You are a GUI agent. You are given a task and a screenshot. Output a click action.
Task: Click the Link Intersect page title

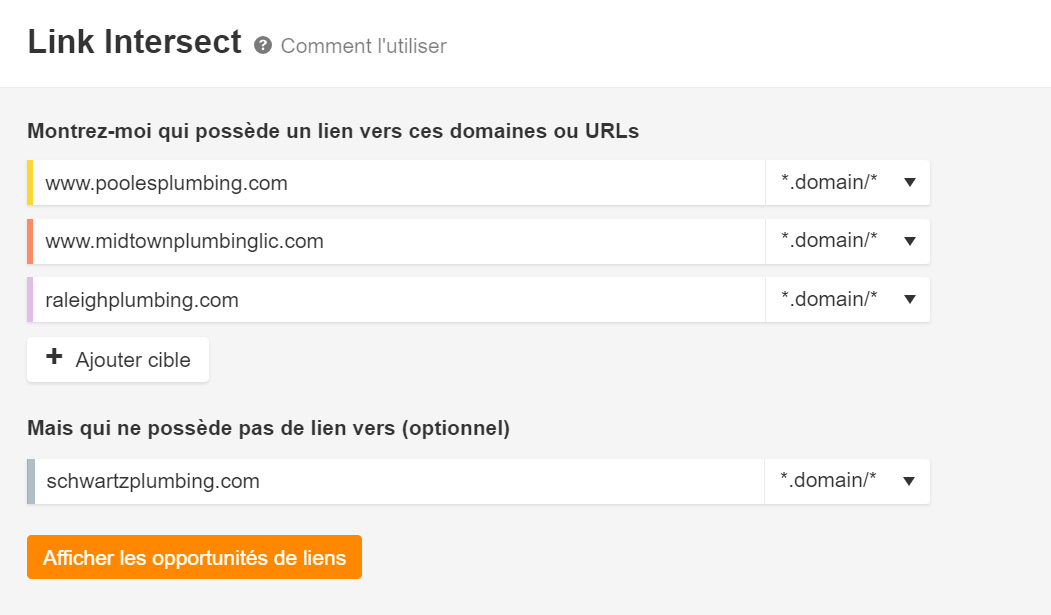(134, 42)
